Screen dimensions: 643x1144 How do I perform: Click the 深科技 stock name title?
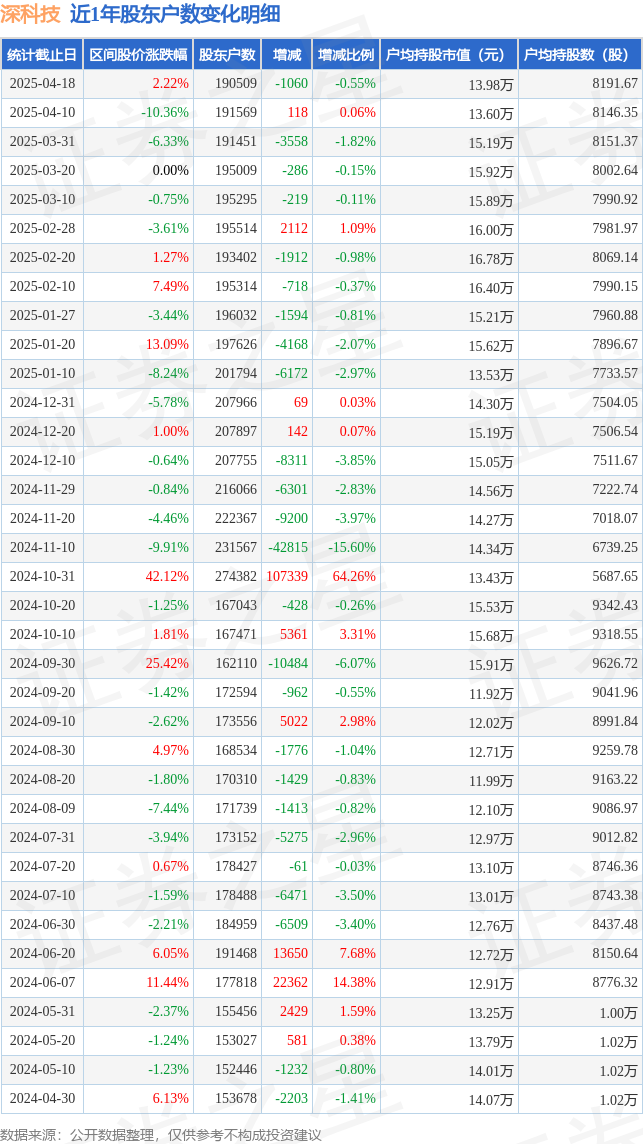[31, 15]
